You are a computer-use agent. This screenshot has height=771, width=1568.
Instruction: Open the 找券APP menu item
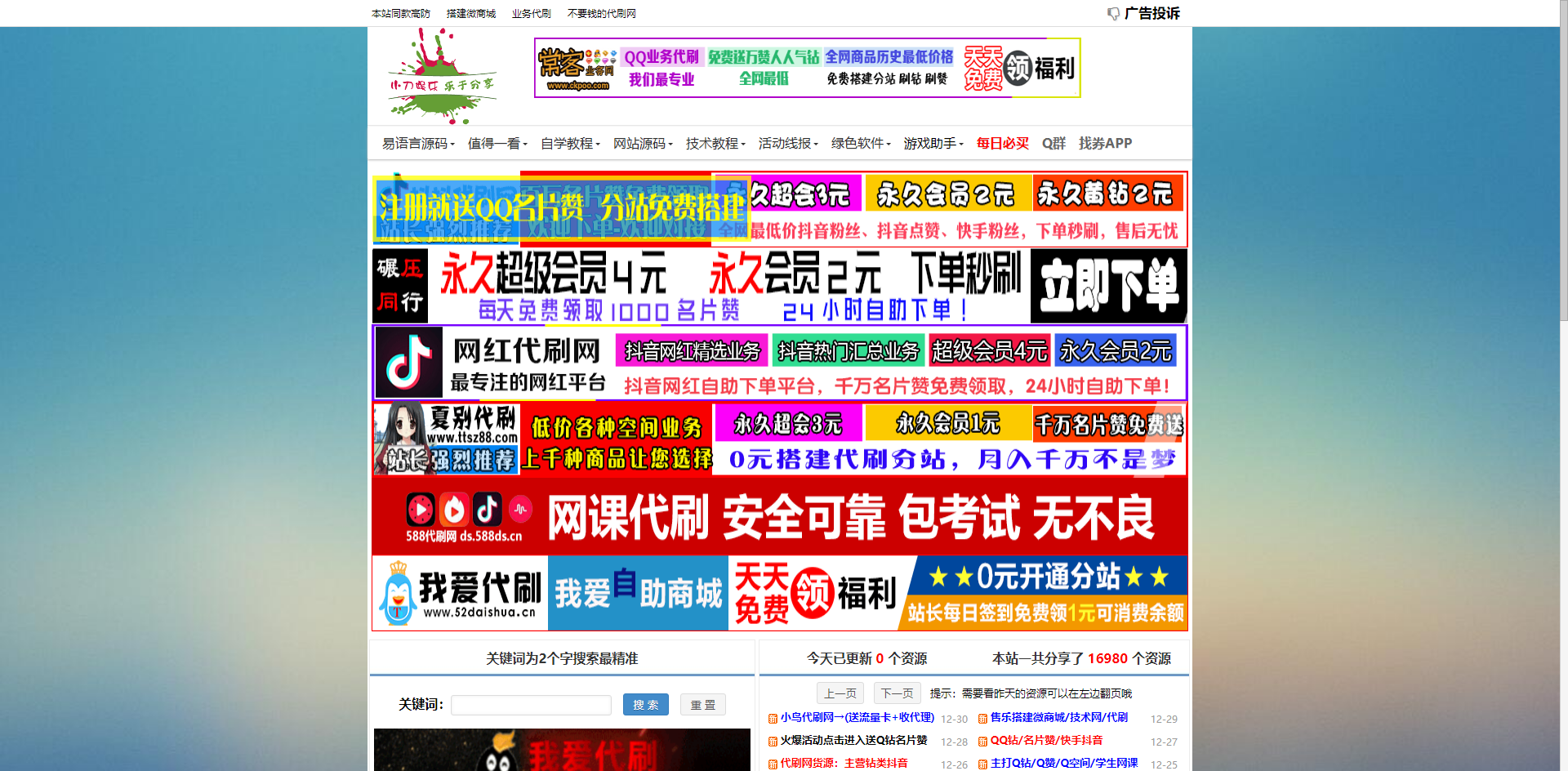pyautogui.click(x=1105, y=144)
